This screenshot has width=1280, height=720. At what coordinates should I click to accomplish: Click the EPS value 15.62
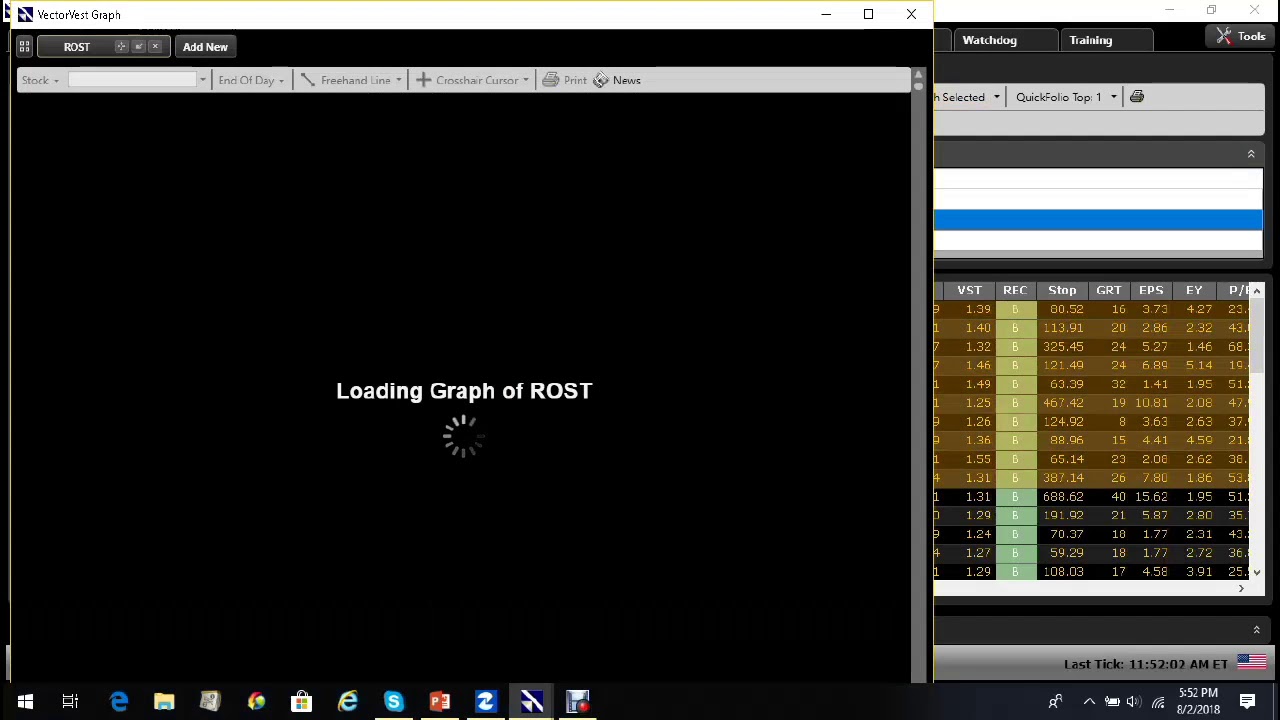(x=1151, y=497)
